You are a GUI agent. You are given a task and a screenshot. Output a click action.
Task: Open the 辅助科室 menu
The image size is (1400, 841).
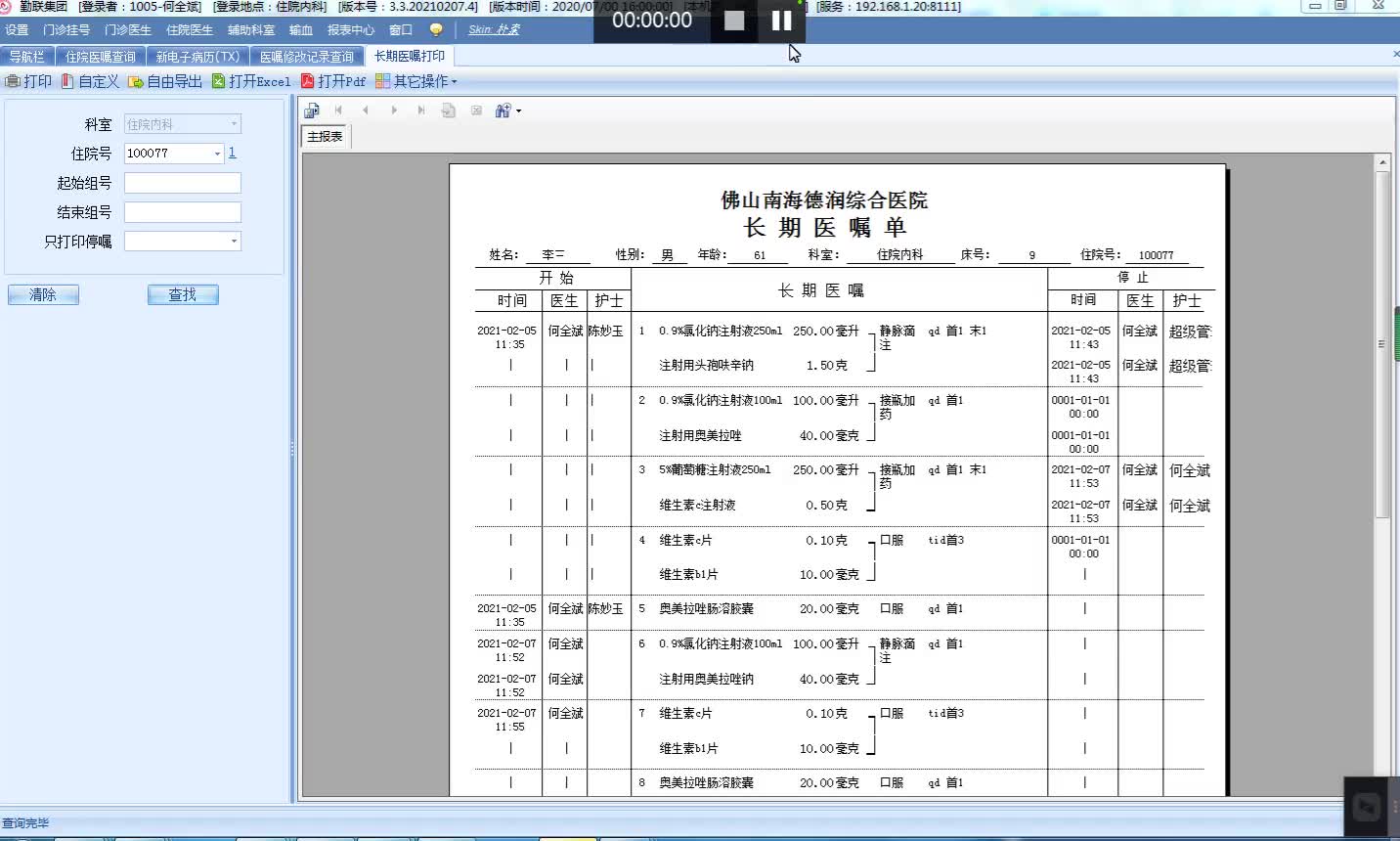tap(251, 30)
